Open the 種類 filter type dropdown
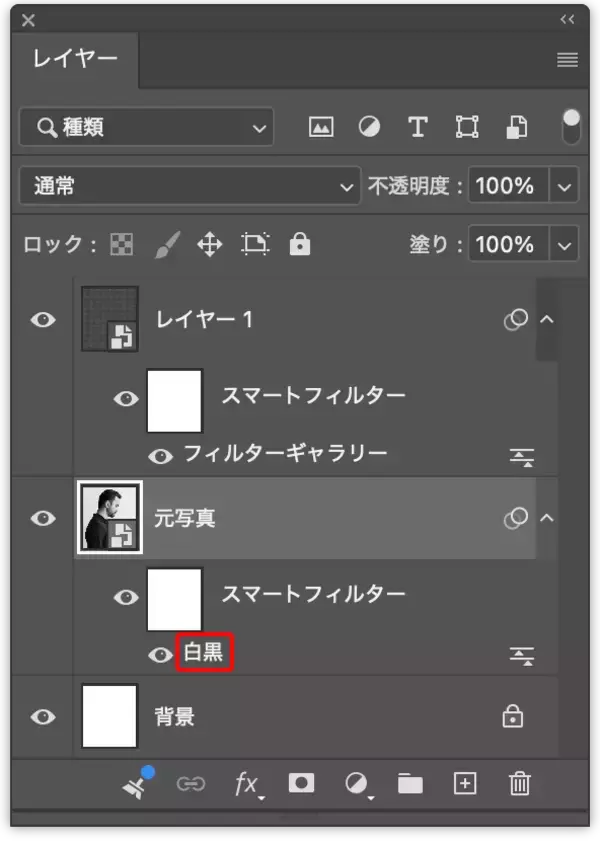The image size is (600, 841). [x=146, y=127]
